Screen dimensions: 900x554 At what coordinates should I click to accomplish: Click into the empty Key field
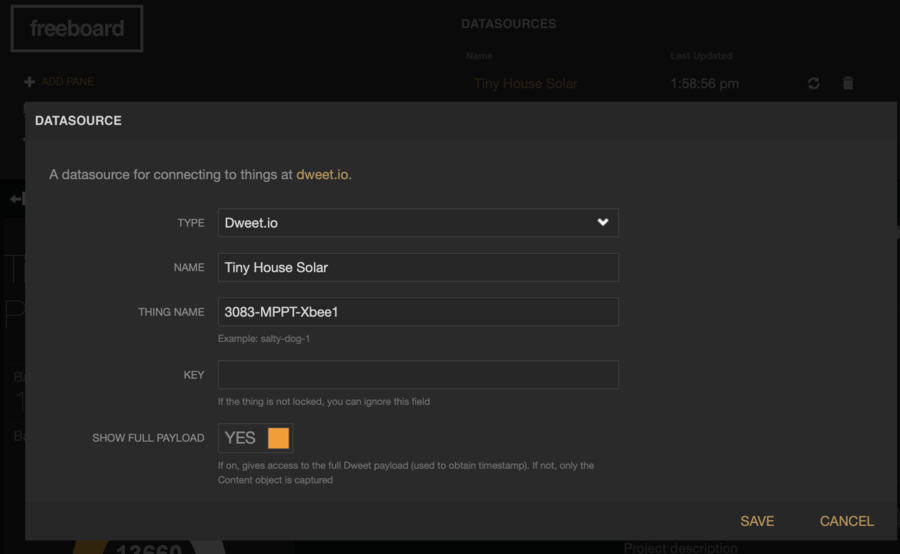tap(417, 375)
